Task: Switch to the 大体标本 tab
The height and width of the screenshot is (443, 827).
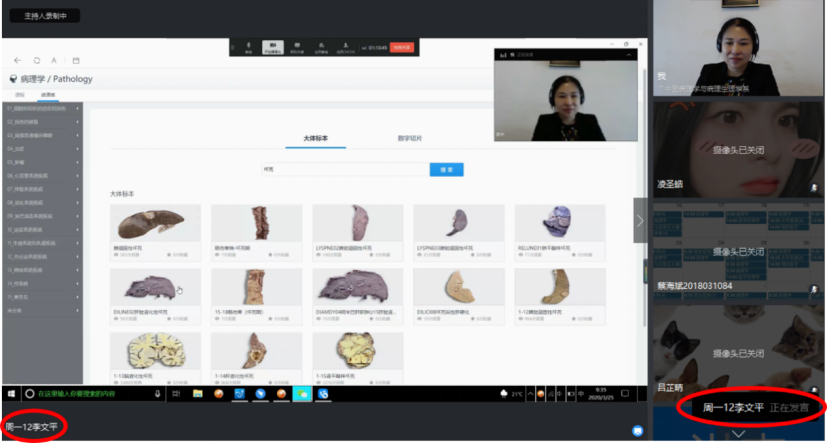Action: pyautogui.click(x=315, y=138)
